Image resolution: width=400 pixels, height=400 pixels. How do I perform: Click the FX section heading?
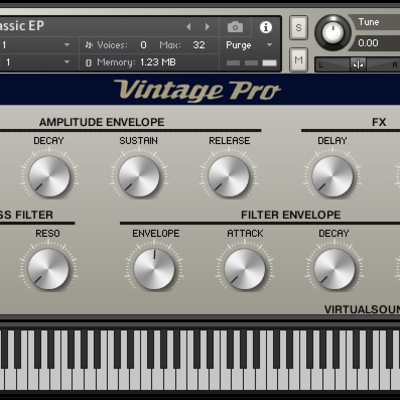(x=379, y=122)
